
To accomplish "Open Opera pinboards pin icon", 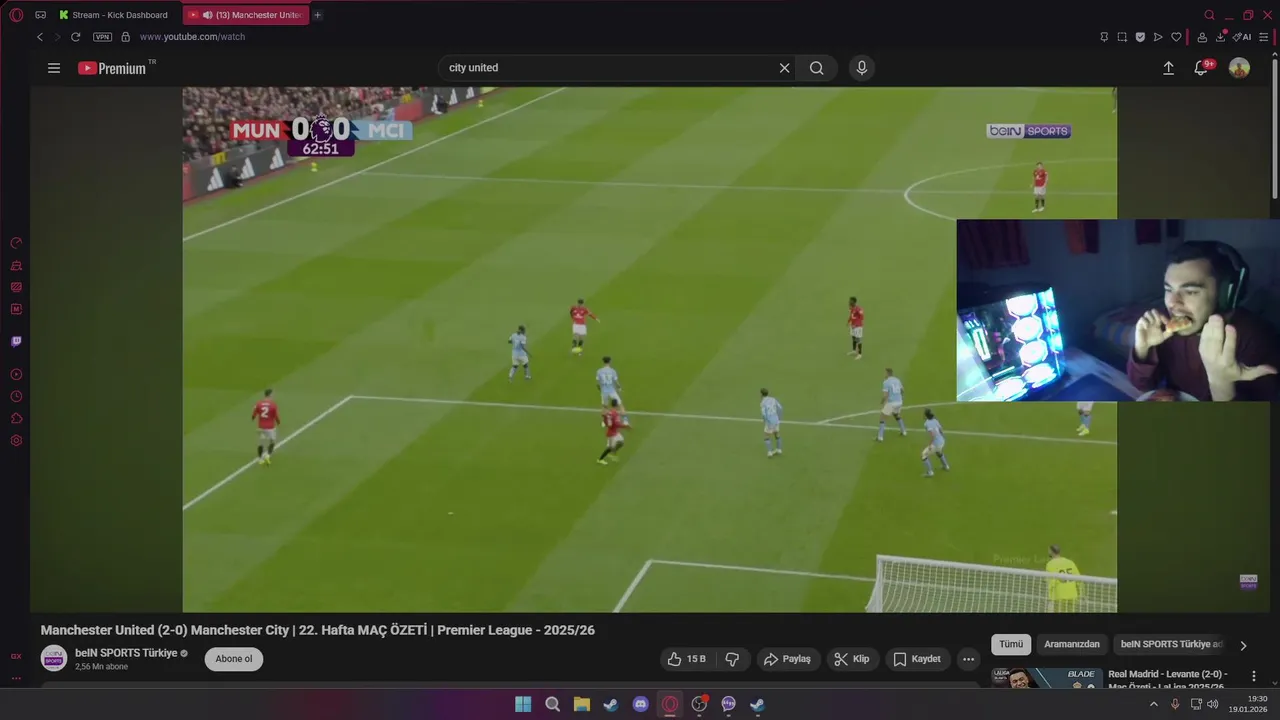I will point(1104,37).
